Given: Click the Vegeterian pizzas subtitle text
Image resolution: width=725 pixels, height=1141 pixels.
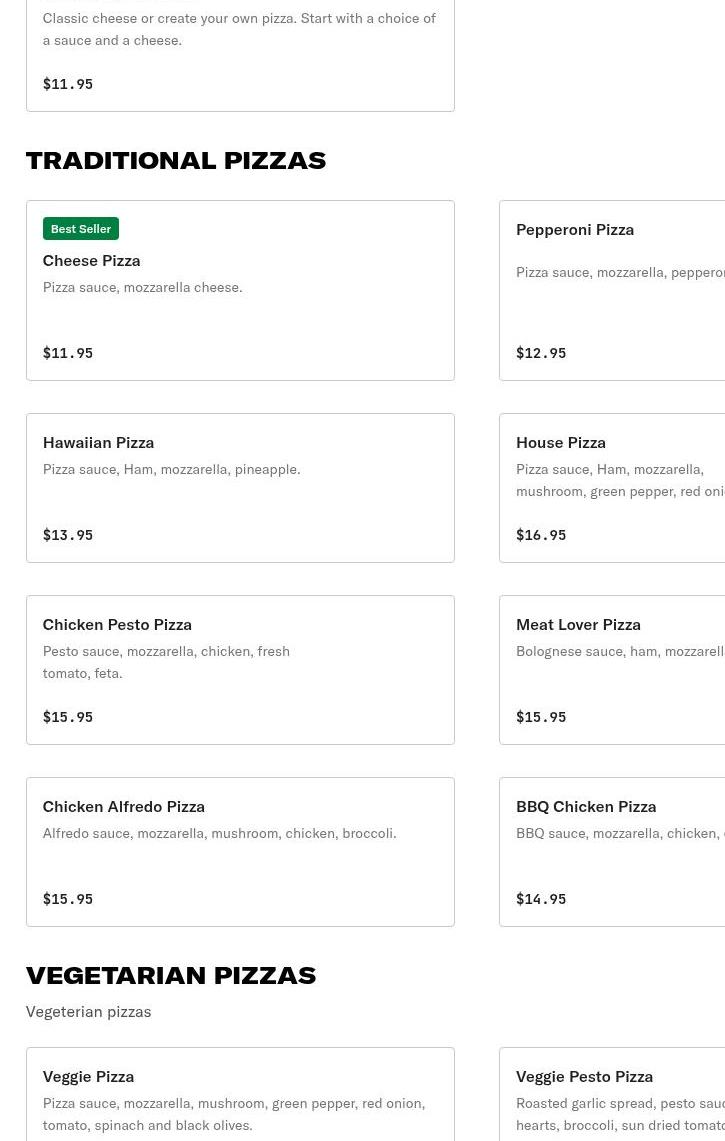Looking at the screenshot, I should 88,1011.
